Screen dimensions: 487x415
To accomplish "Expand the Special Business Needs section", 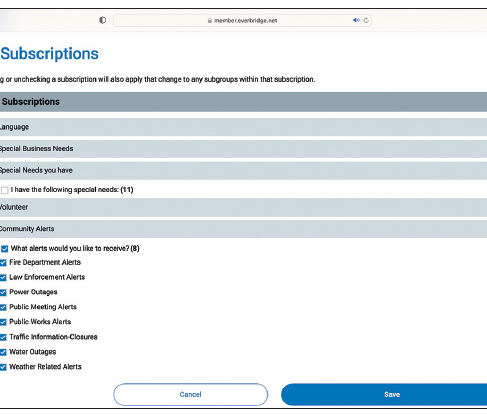I will coord(243,149).
